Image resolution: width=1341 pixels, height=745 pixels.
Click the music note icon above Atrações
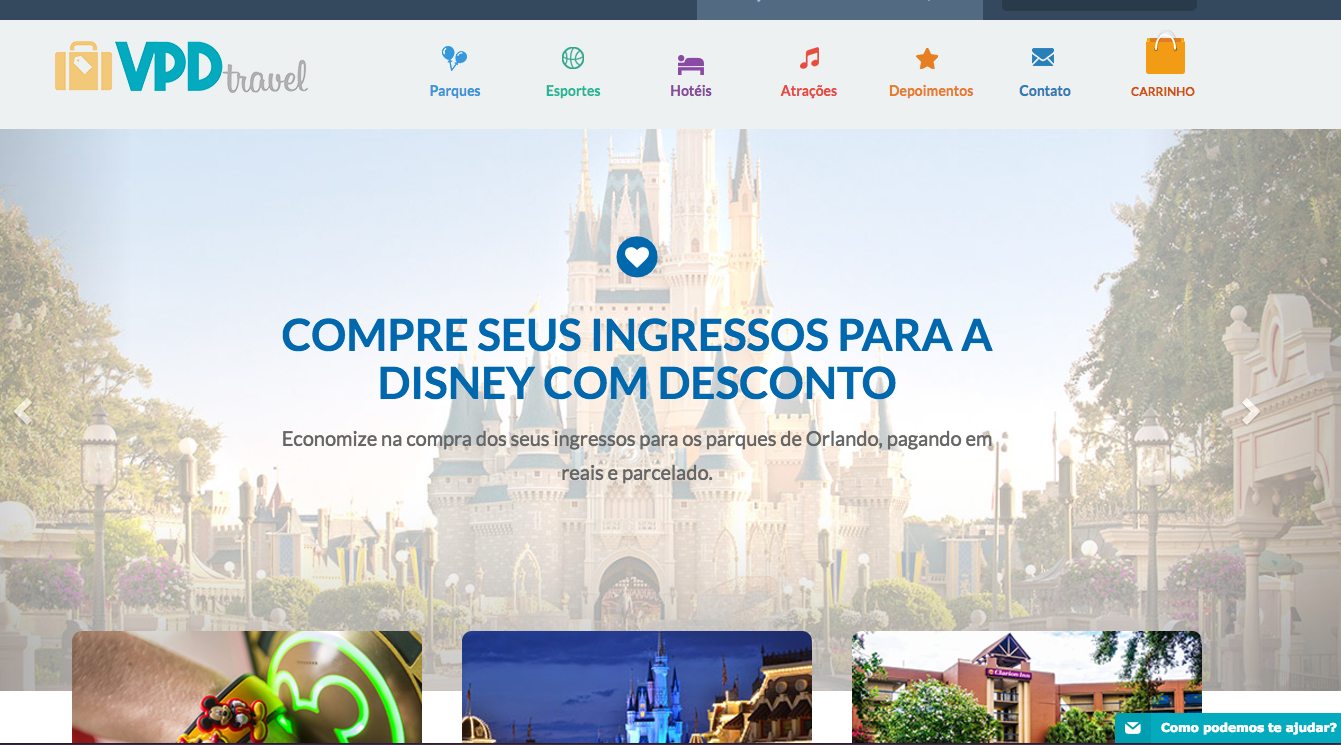coord(809,58)
